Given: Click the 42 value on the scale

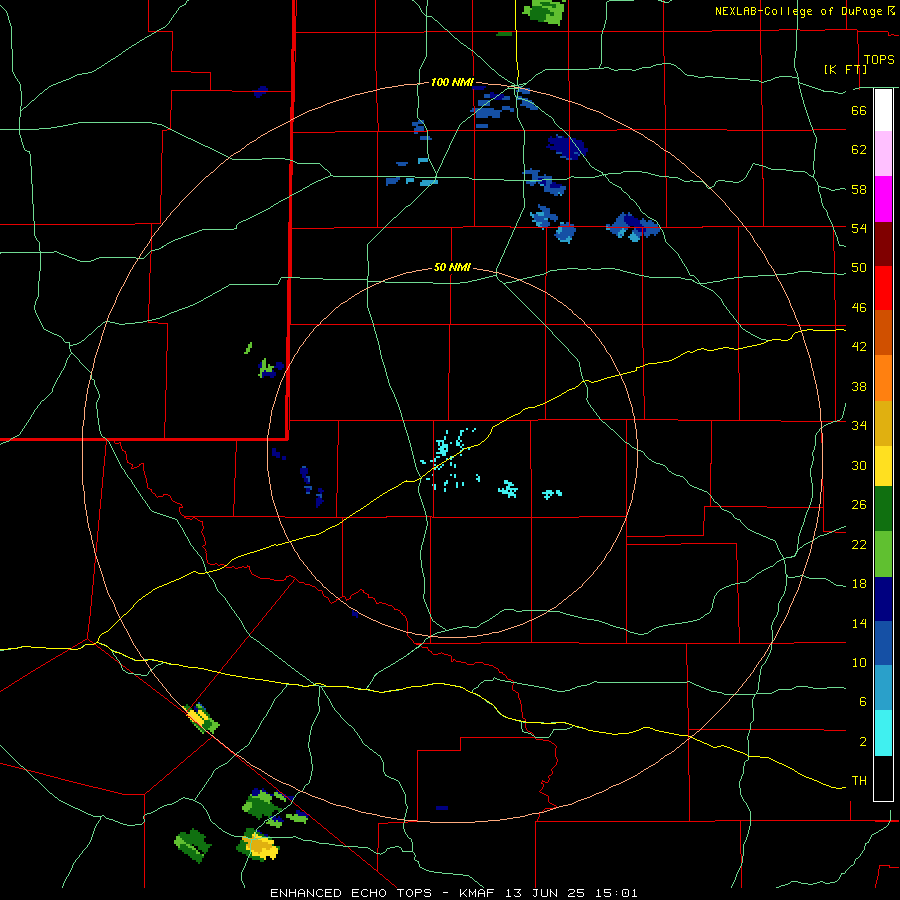Looking at the screenshot, I should click(859, 347).
